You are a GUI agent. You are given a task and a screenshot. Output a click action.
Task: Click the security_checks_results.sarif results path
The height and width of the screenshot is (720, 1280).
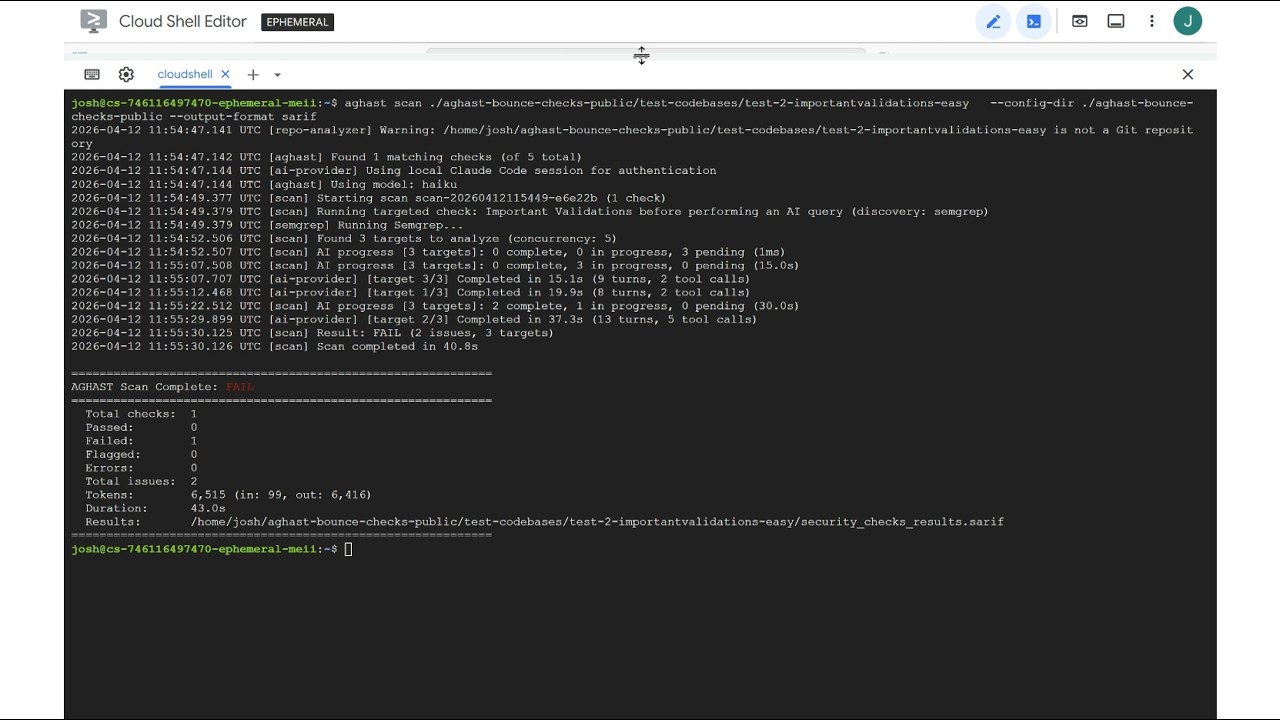pos(597,522)
